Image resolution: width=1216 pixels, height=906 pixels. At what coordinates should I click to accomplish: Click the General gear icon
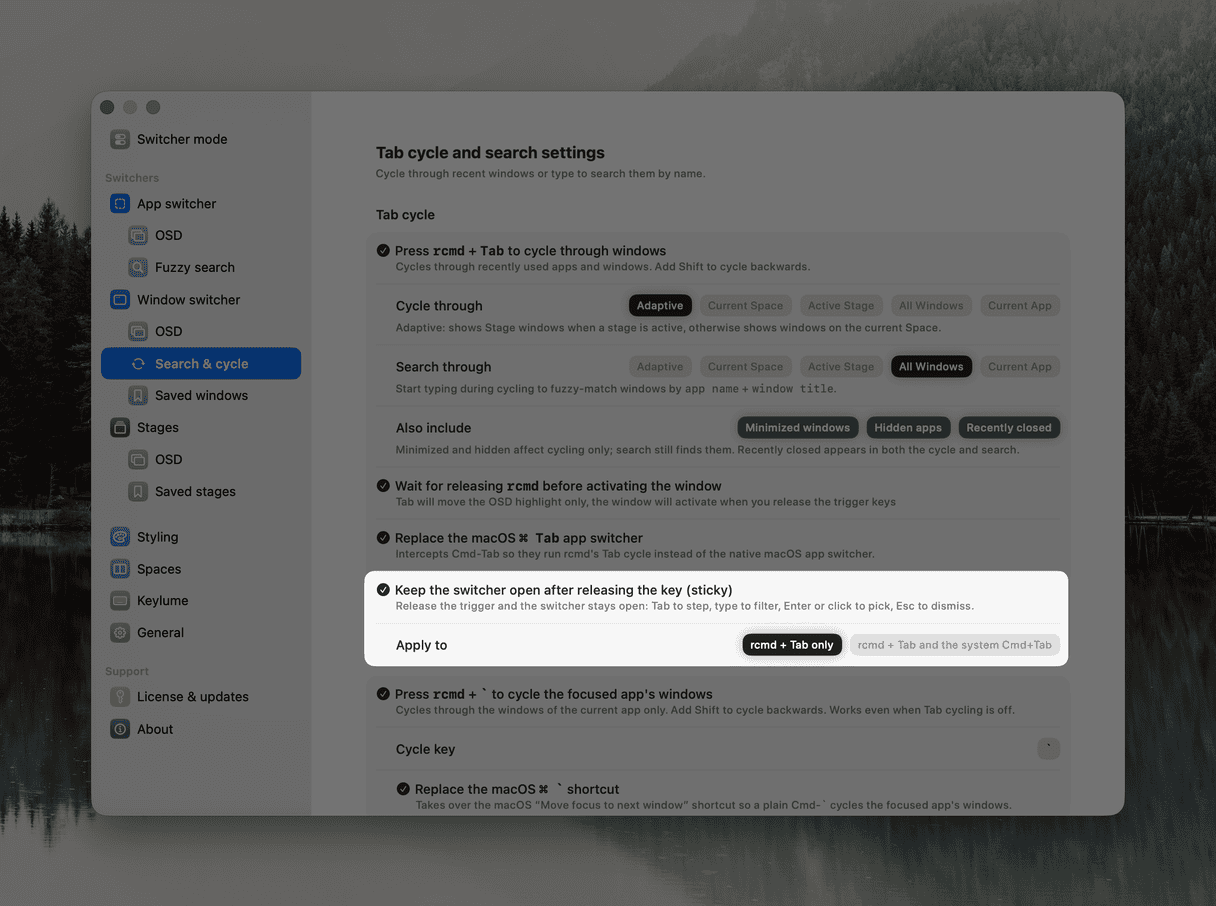click(x=120, y=633)
